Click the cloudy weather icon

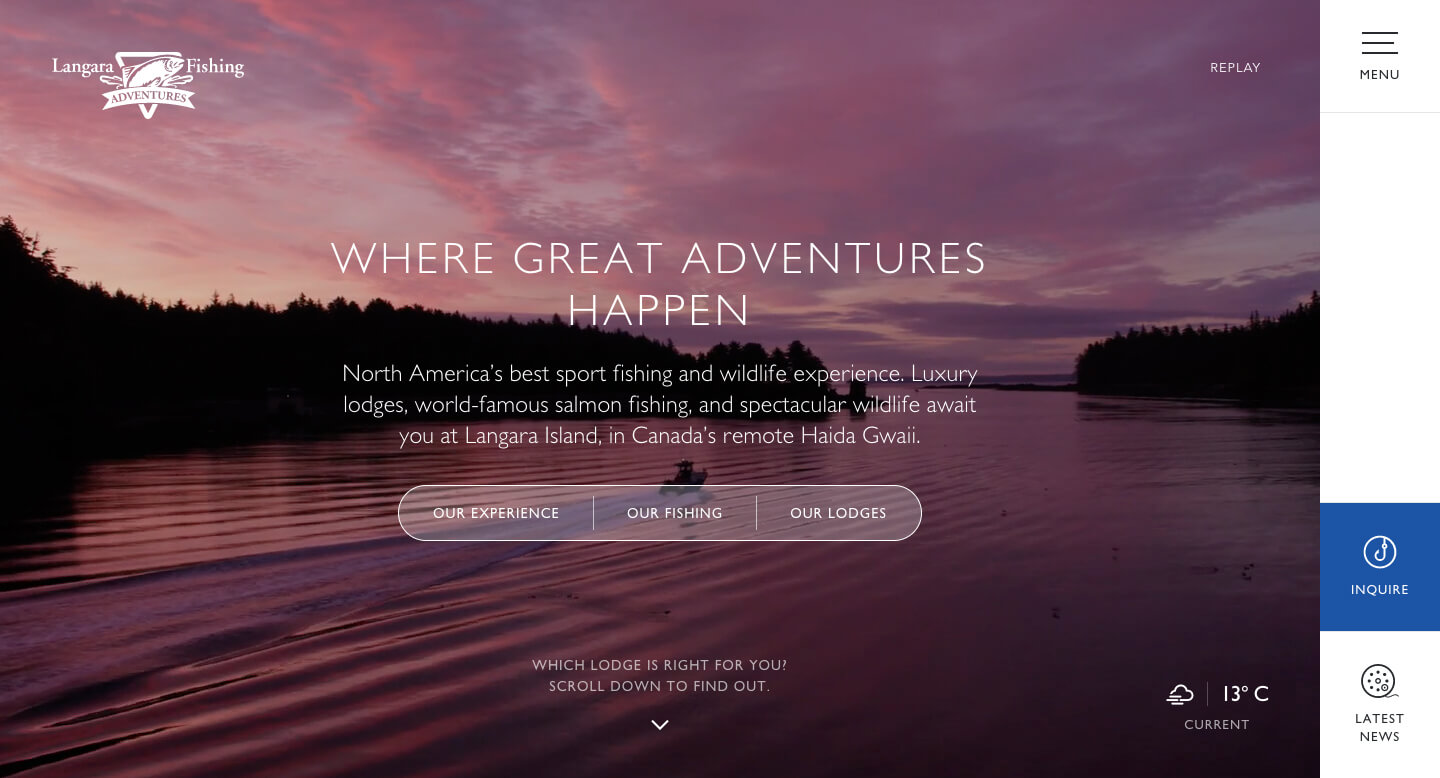tap(1180, 694)
